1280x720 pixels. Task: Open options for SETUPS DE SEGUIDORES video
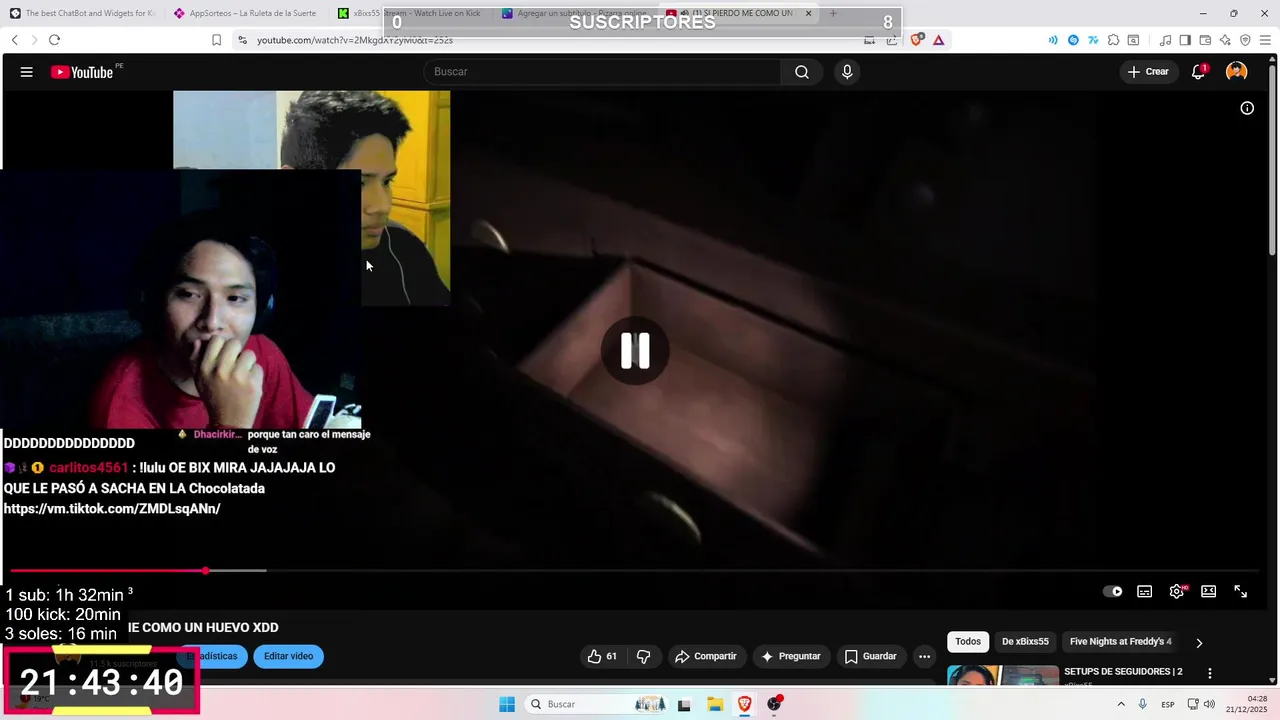[x=1210, y=673]
